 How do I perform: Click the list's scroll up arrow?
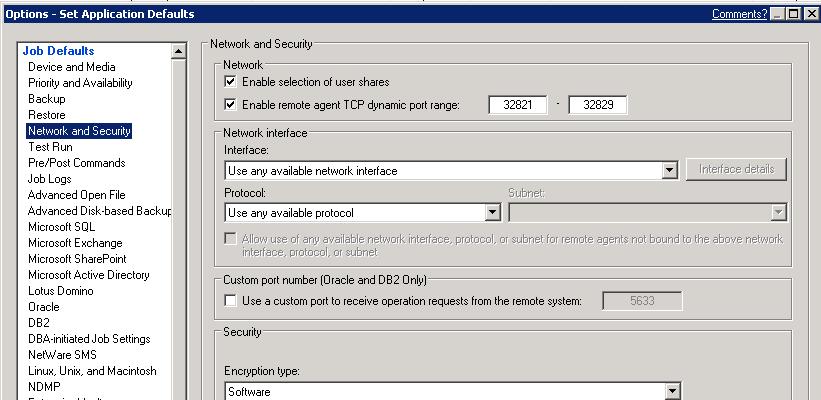pyautogui.click(x=179, y=51)
